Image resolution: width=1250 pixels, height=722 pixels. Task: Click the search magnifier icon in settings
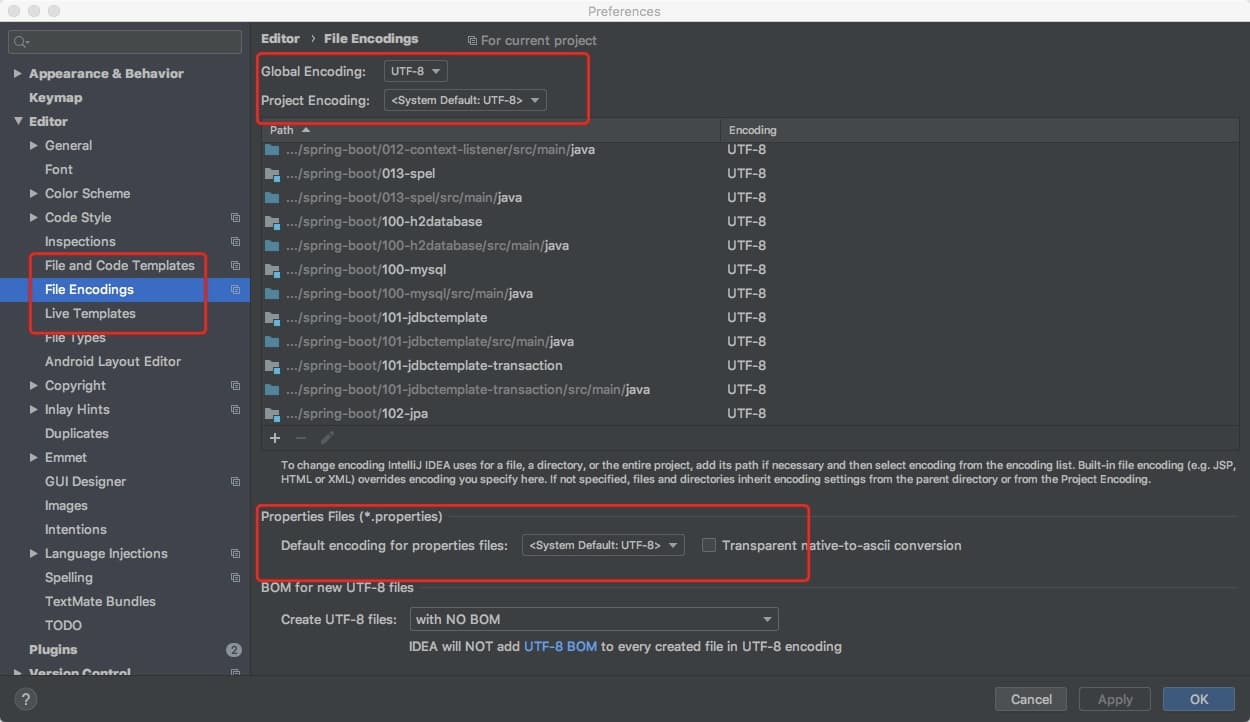coord(22,42)
